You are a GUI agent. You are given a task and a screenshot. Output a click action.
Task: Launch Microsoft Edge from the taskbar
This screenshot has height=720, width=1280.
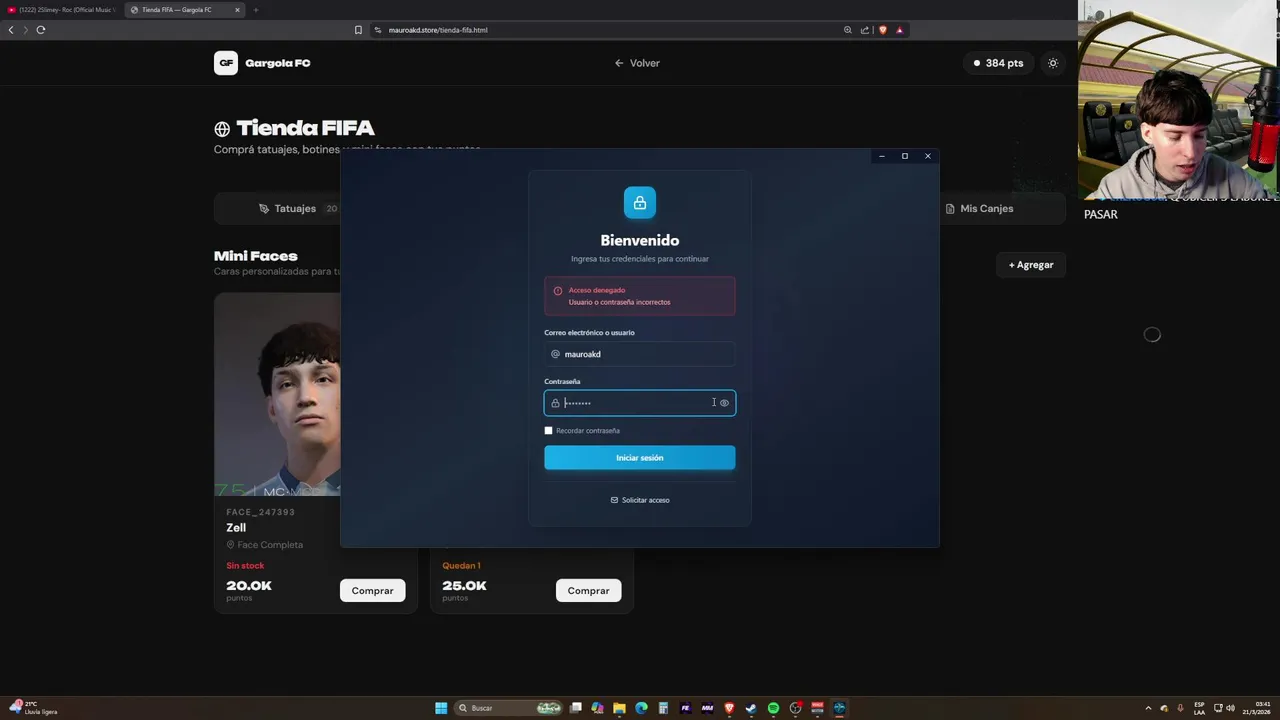641,708
